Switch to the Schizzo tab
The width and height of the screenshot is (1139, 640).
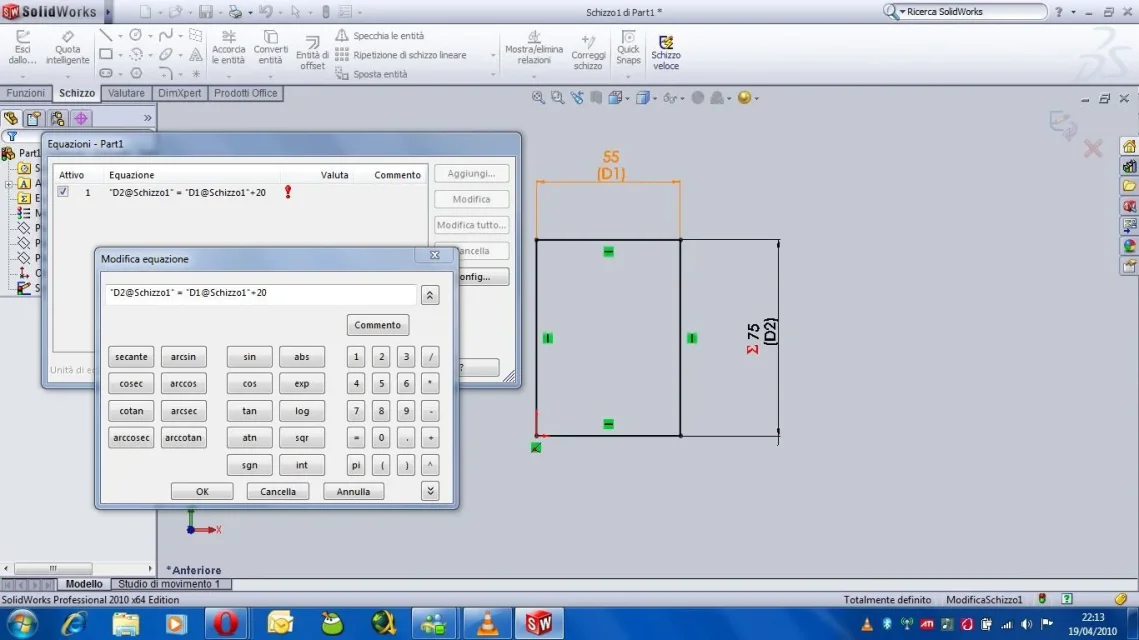pos(77,93)
